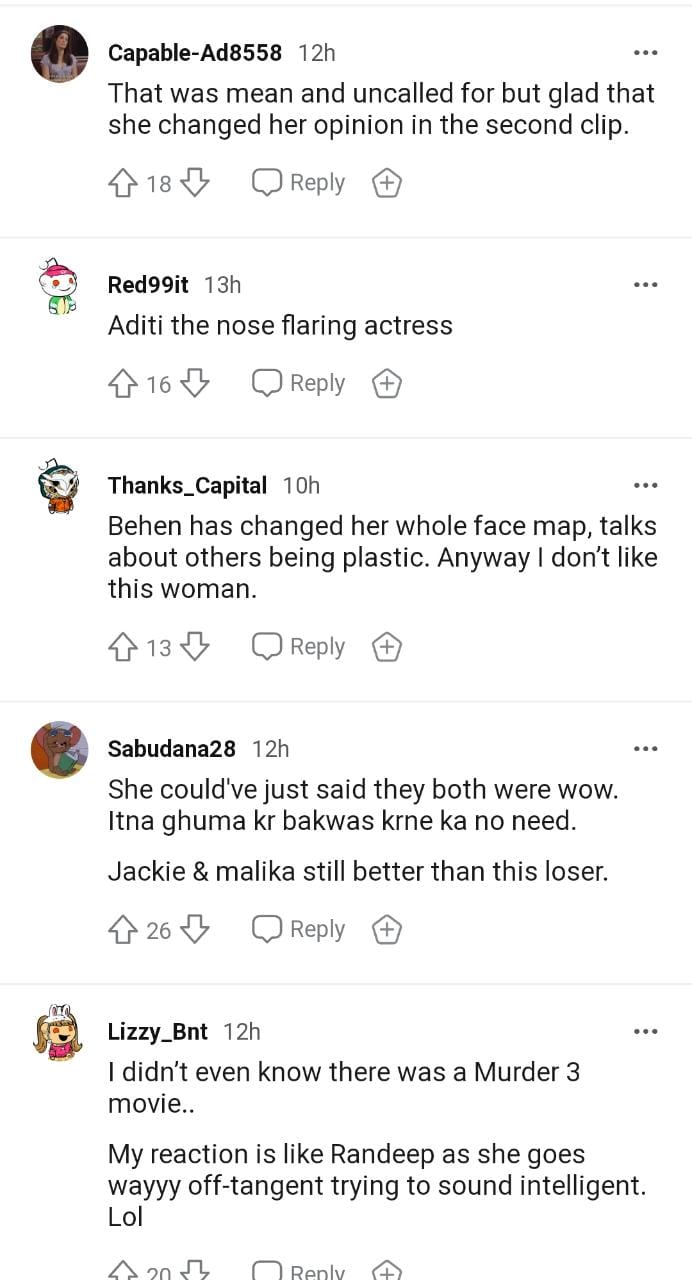Screen dimensions: 692x1280
Task: Award Red99it's comment with plus icon
Action: click(x=387, y=383)
